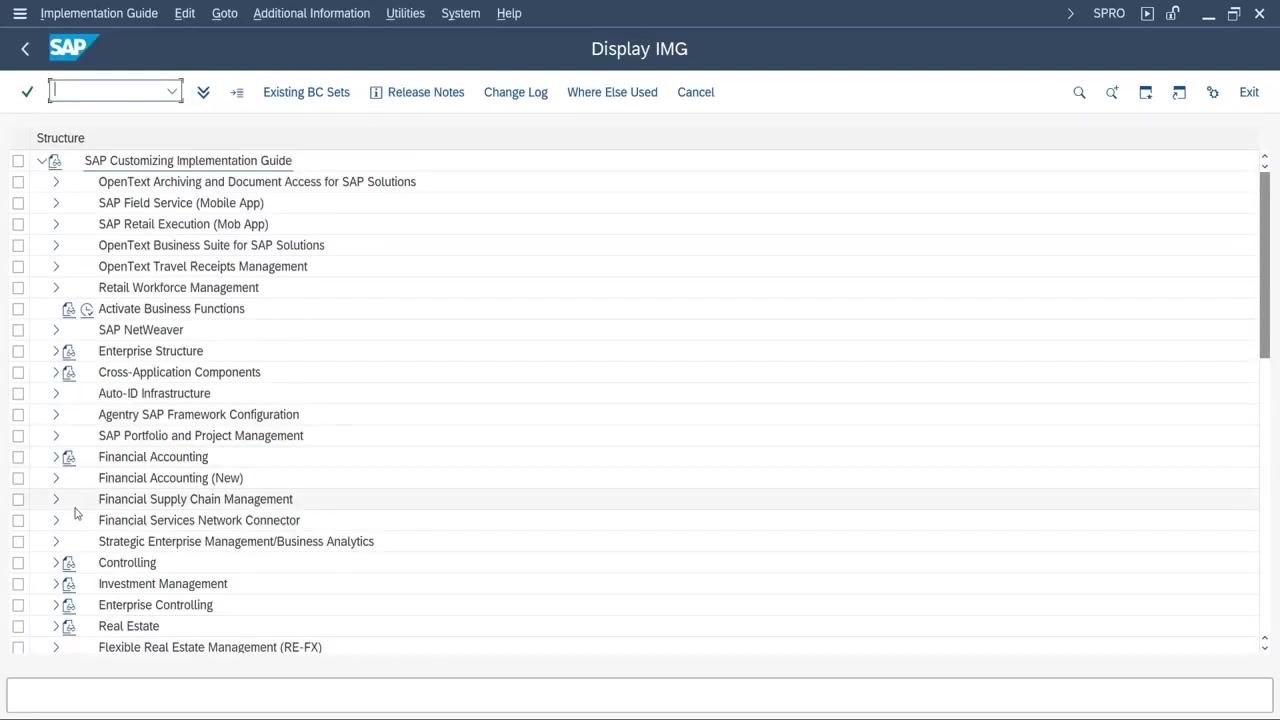This screenshot has width=1280, height=720.
Task: Open the SAP hamburger main menu
Action: coord(19,13)
